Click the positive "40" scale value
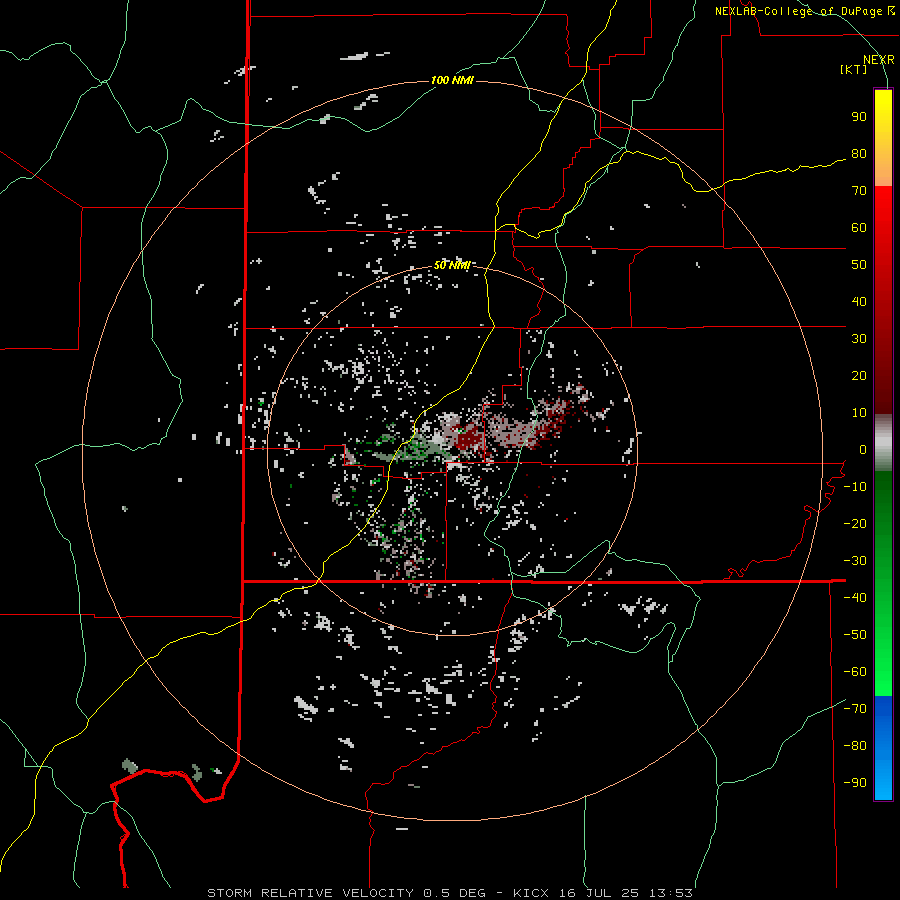 click(x=859, y=302)
